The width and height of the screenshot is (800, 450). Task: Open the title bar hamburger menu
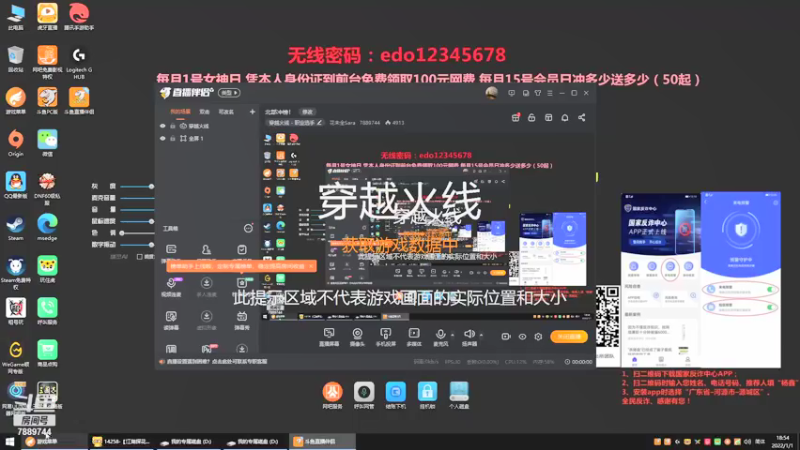pos(549,93)
